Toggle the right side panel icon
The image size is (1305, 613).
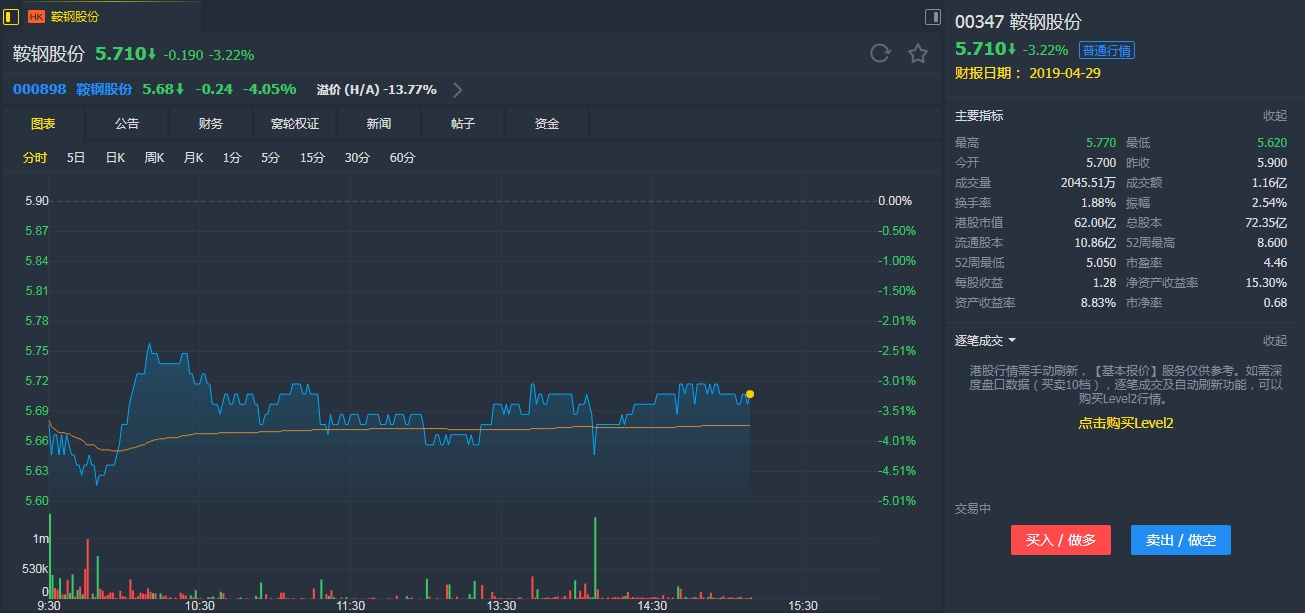932,16
